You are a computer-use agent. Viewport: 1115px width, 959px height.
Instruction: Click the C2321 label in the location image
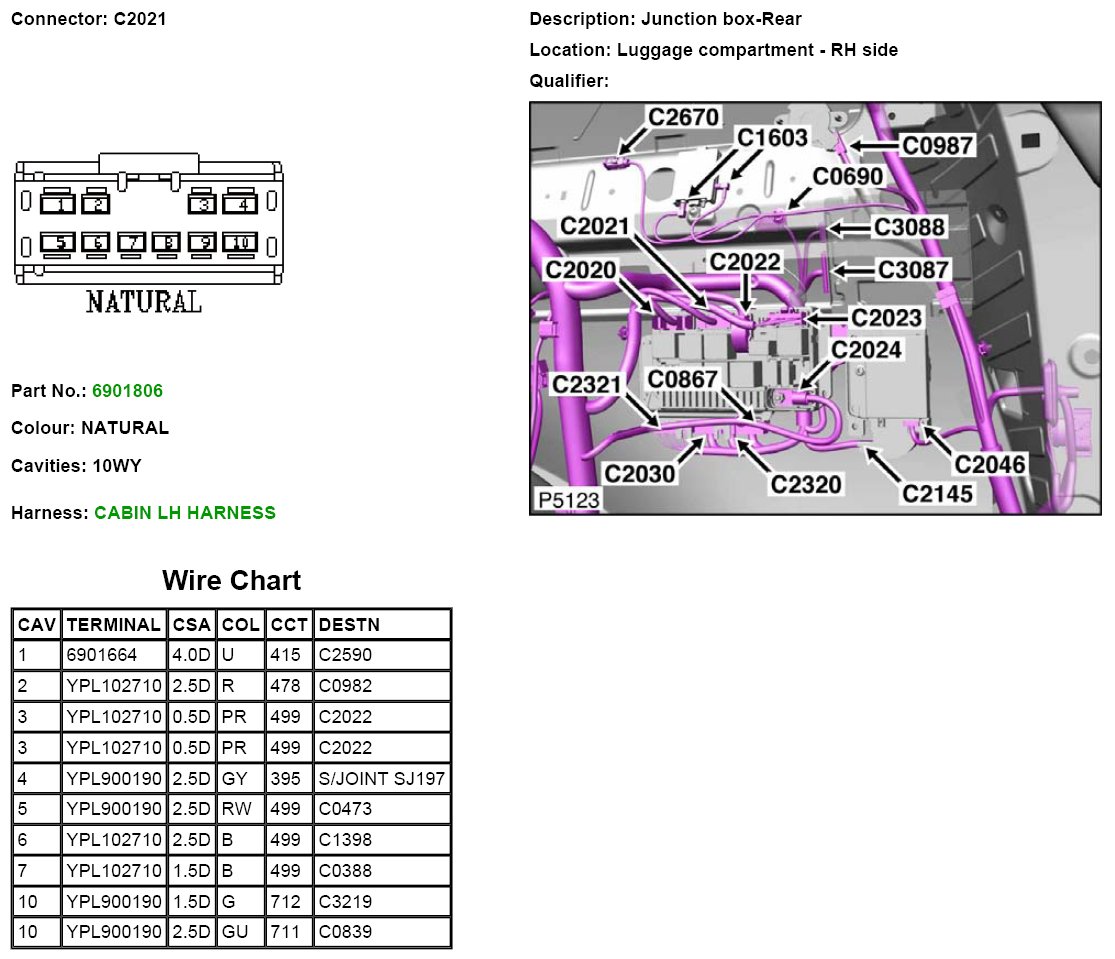[x=587, y=384]
